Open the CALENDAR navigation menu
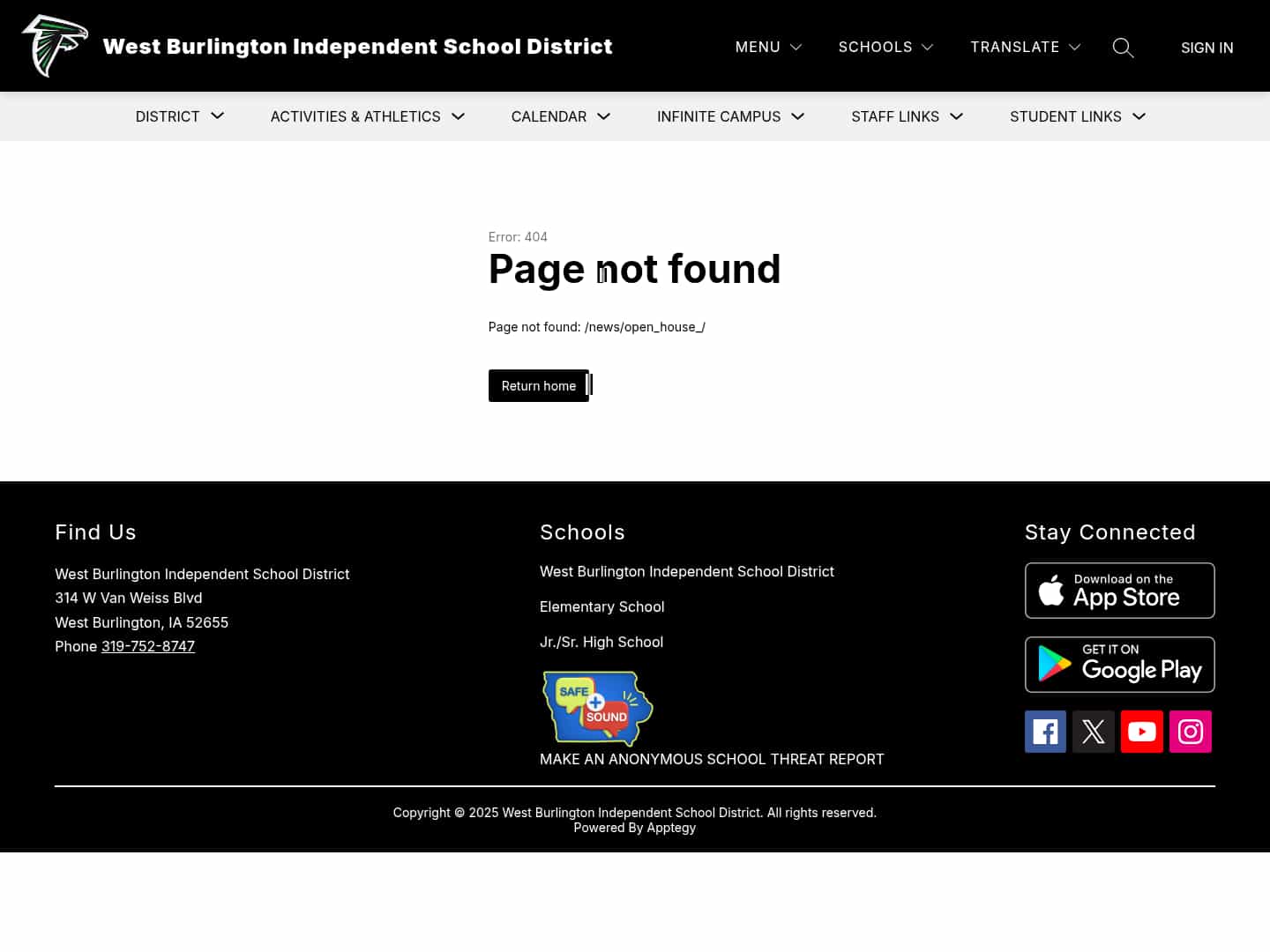This screenshot has height=952, width=1270. [561, 116]
